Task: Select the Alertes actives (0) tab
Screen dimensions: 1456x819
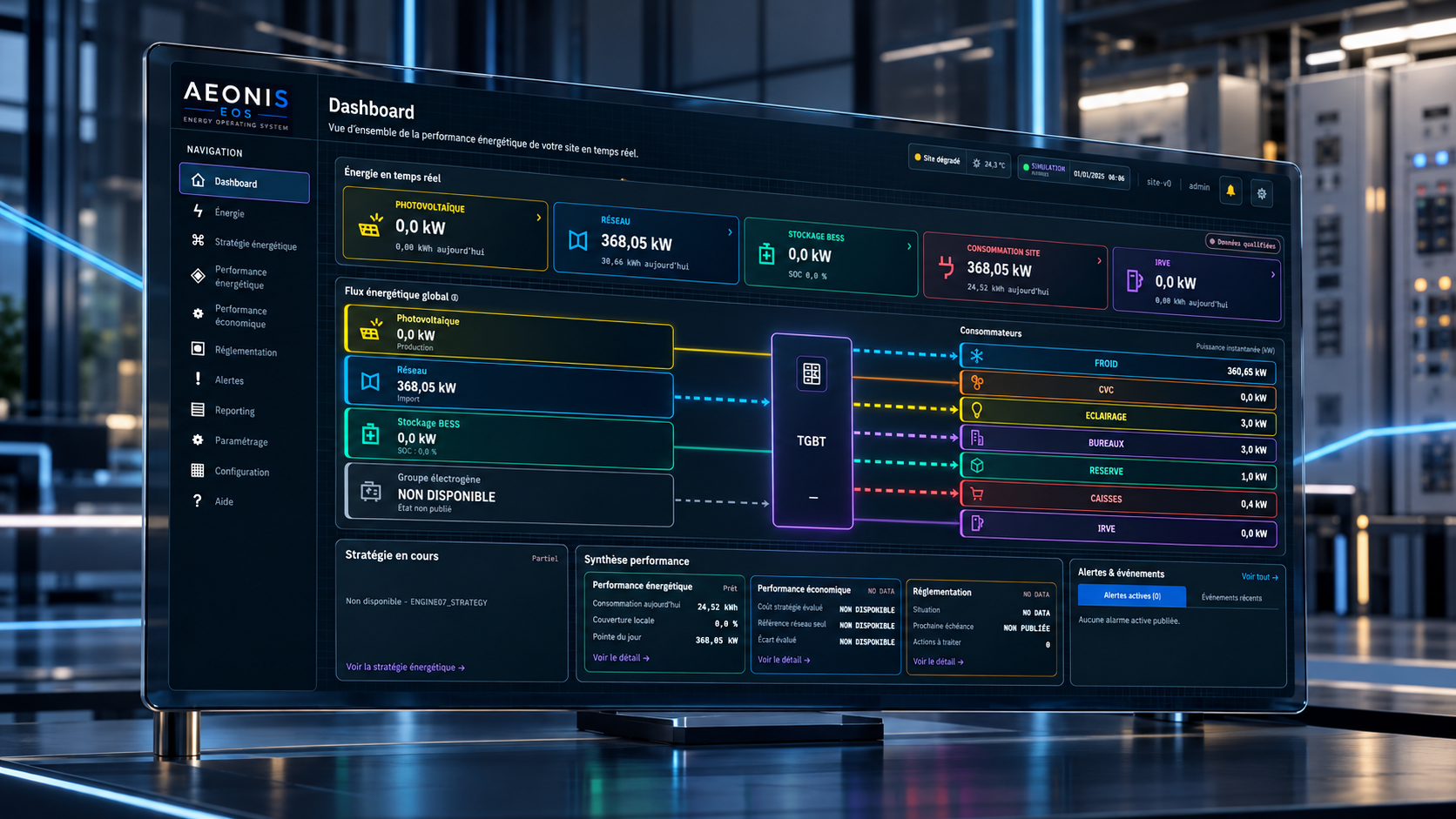Action: point(1131,595)
